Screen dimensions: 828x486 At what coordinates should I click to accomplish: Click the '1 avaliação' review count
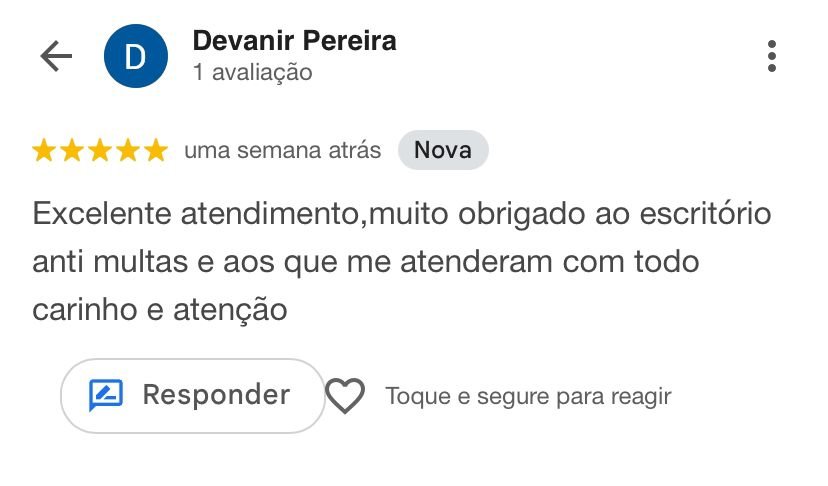coord(253,73)
